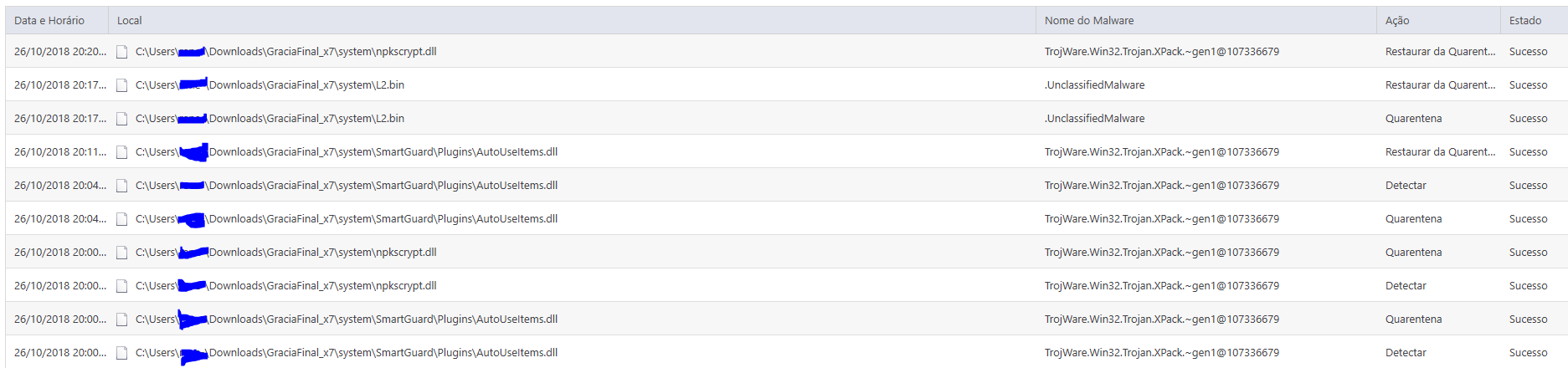
Task: Click file icon in the 20:20 npkscrypt.dll row
Action: 121,52
